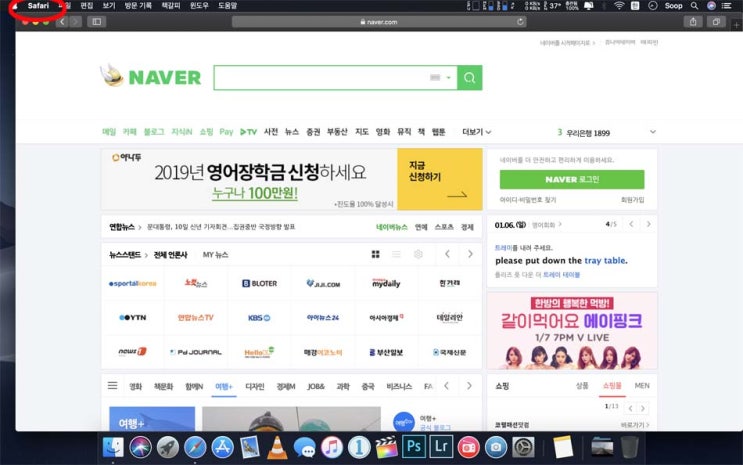
Task: Show next topic tabs arrow
Action: [x=469, y=386]
